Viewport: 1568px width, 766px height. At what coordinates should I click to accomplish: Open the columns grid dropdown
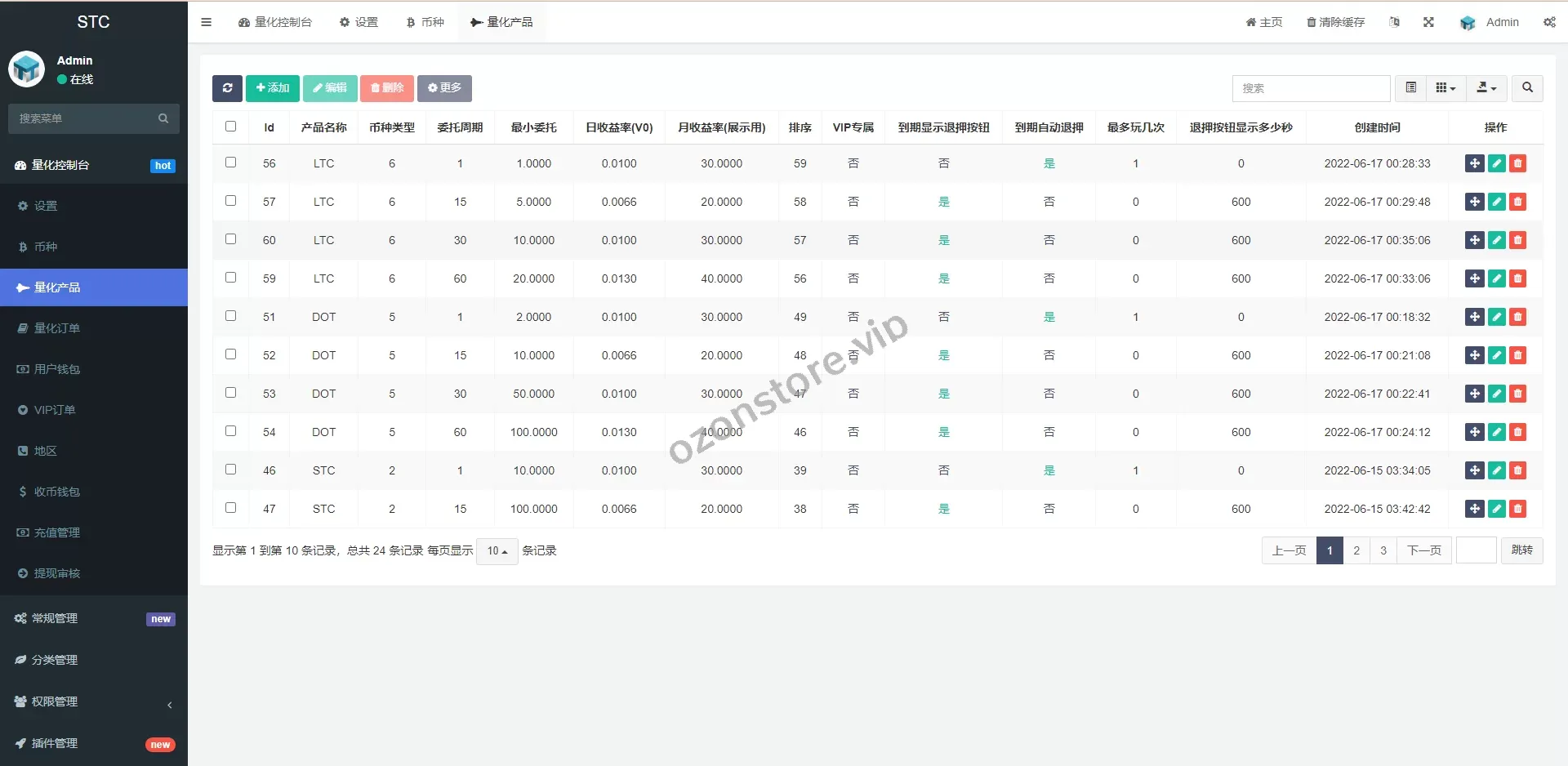[1445, 88]
